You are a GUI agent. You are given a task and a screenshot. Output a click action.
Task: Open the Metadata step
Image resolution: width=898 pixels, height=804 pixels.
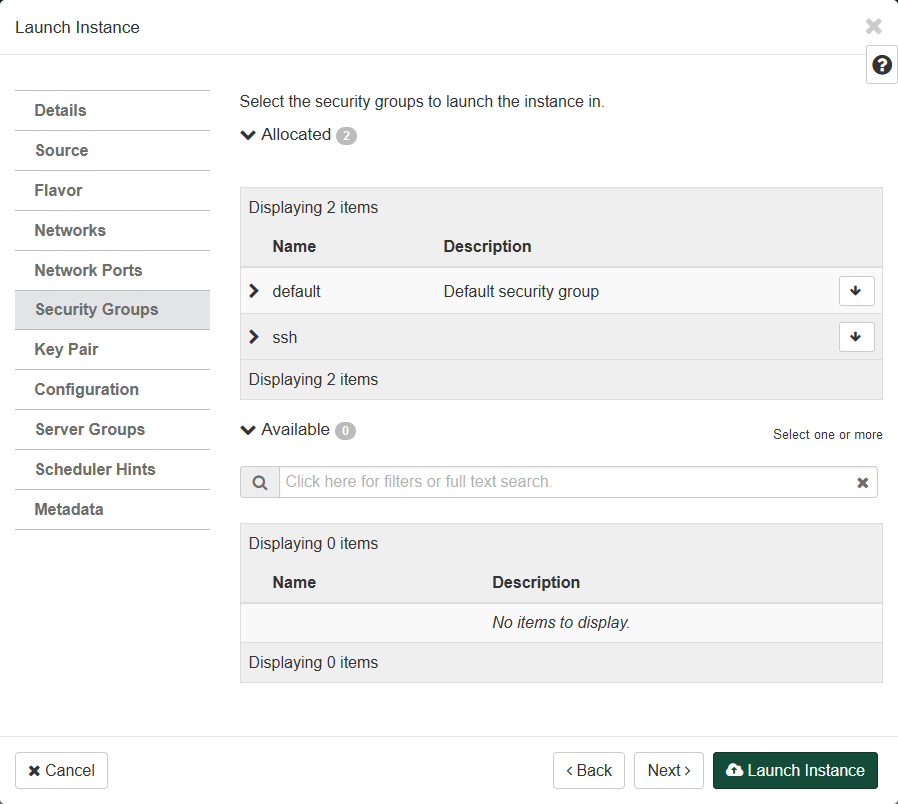coord(69,509)
